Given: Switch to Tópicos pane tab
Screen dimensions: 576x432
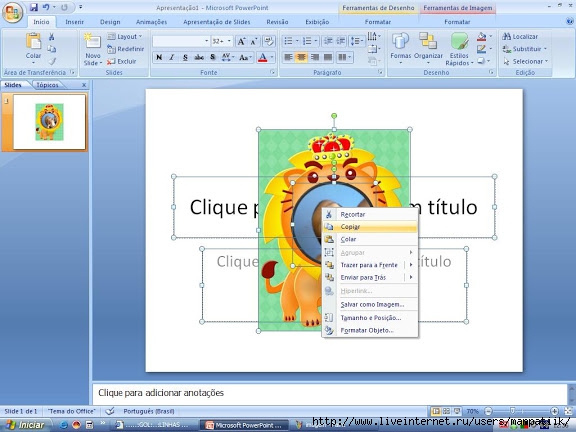Looking at the screenshot, I should click(x=47, y=85).
